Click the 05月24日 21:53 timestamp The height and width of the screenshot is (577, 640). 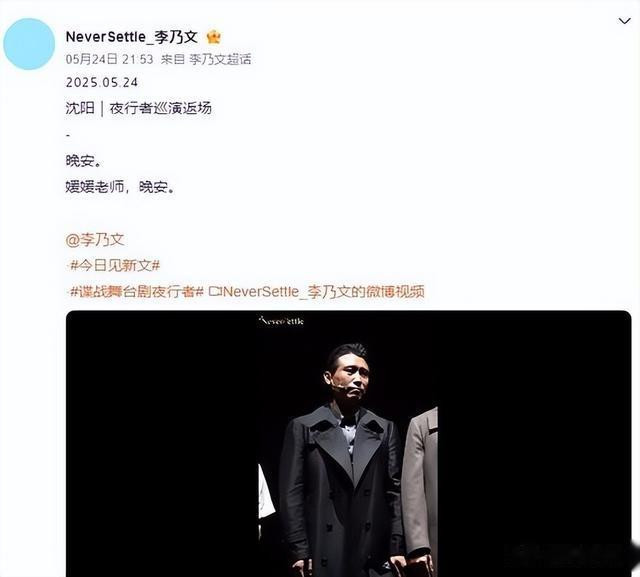109,60
